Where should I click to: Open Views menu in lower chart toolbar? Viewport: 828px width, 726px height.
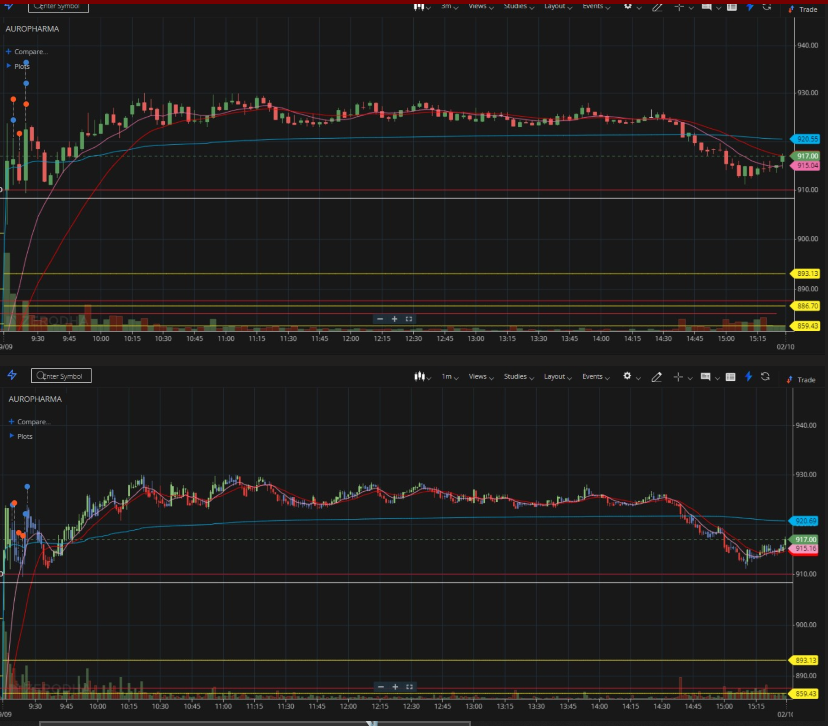[481, 376]
